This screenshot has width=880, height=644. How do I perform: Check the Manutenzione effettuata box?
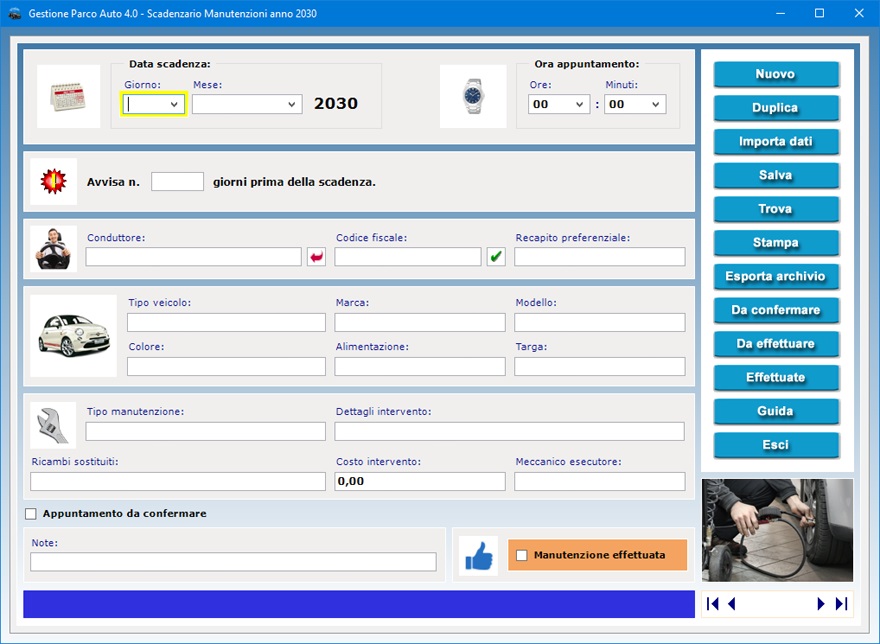pos(522,555)
